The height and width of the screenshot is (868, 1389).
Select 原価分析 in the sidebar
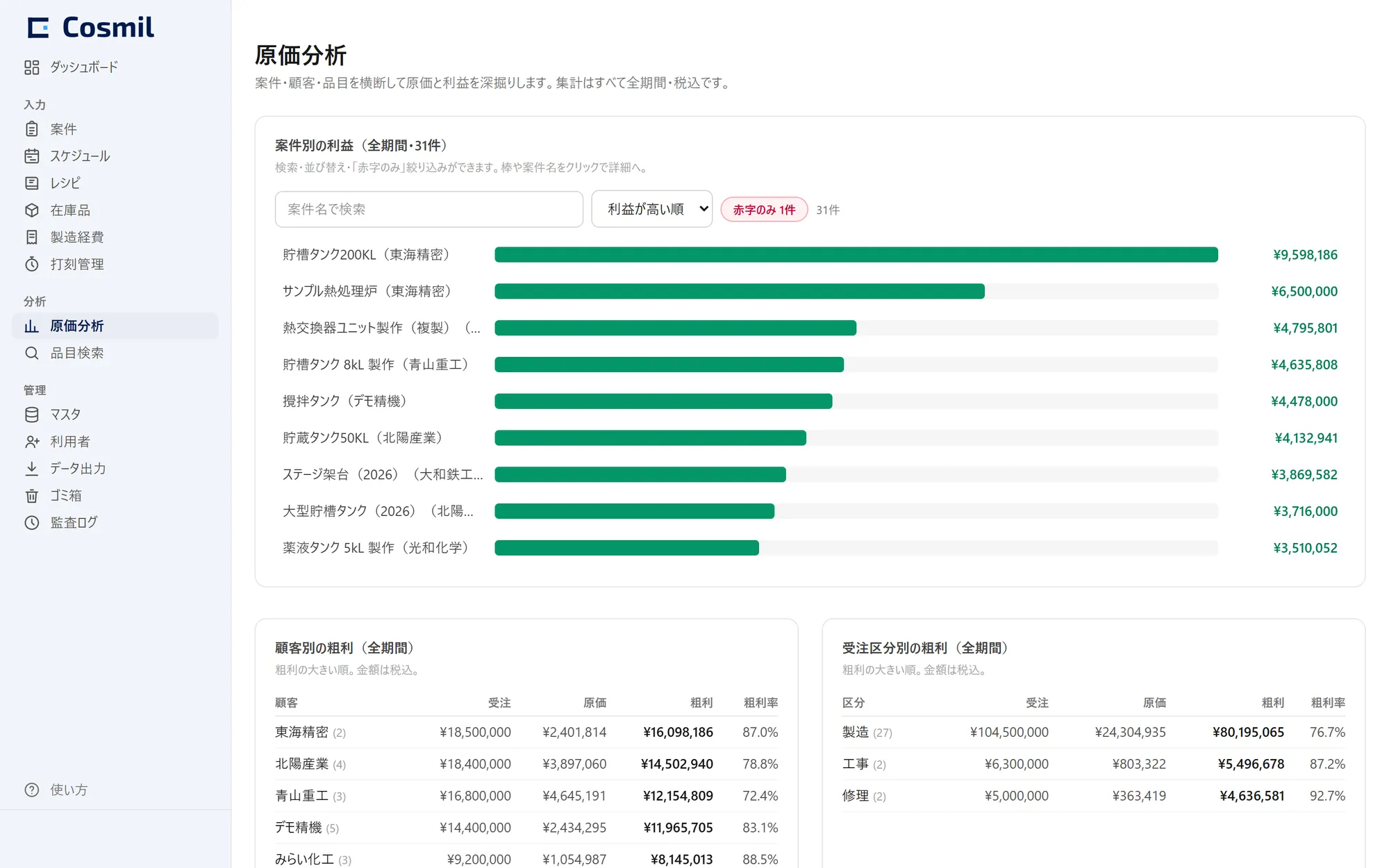click(x=115, y=326)
